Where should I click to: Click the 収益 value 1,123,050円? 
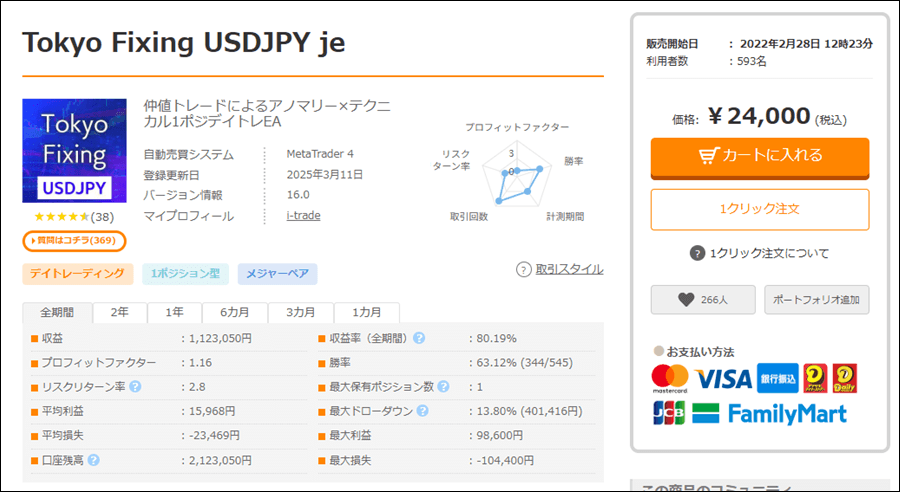click(x=220, y=339)
